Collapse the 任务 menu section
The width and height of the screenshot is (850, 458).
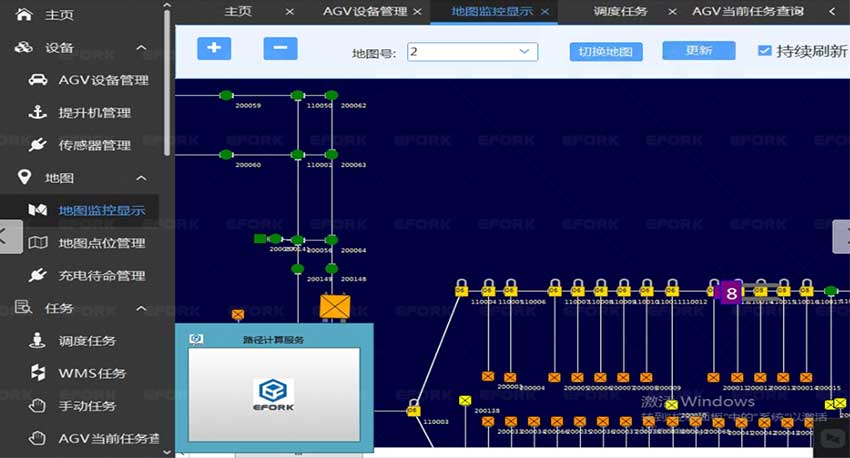(x=141, y=308)
